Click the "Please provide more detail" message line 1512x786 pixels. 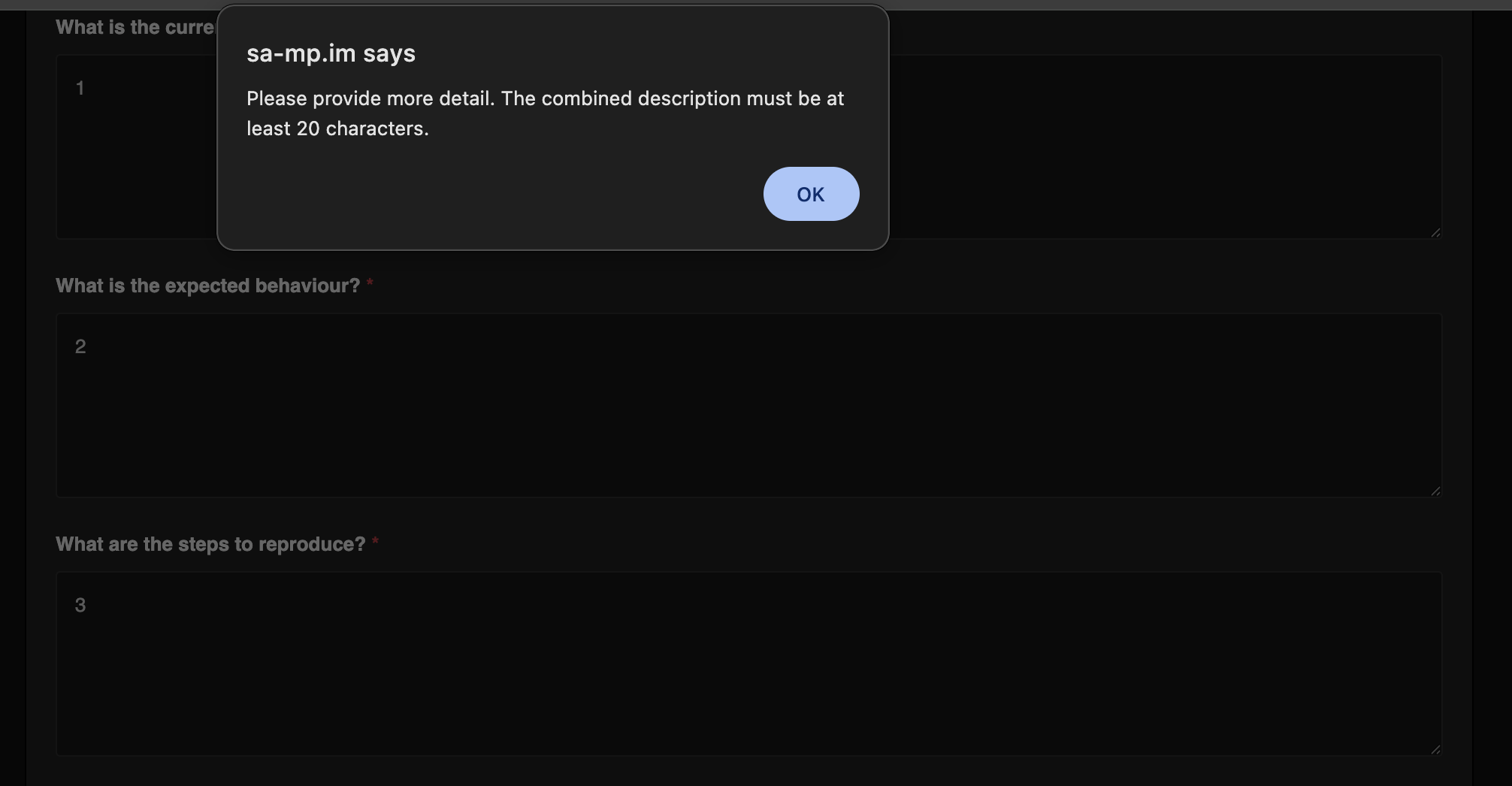pyautogui.click(x=545, y=98)
